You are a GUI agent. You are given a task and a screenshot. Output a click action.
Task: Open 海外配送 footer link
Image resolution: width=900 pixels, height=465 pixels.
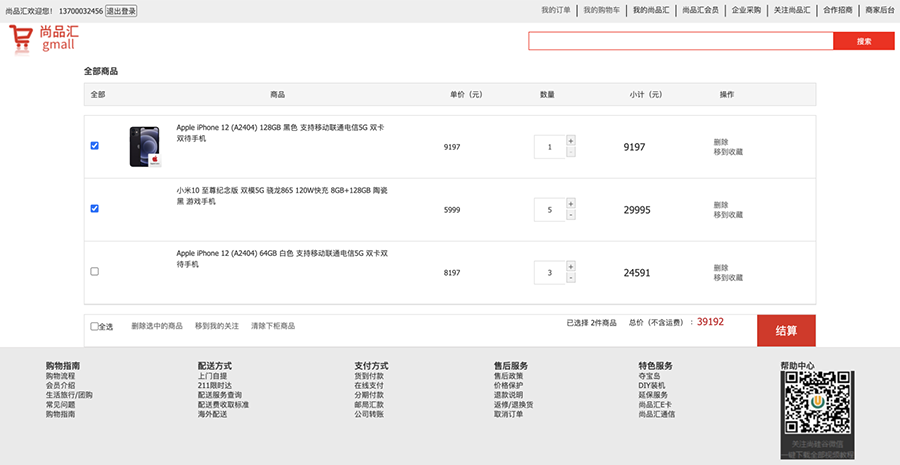coord(212,414)
